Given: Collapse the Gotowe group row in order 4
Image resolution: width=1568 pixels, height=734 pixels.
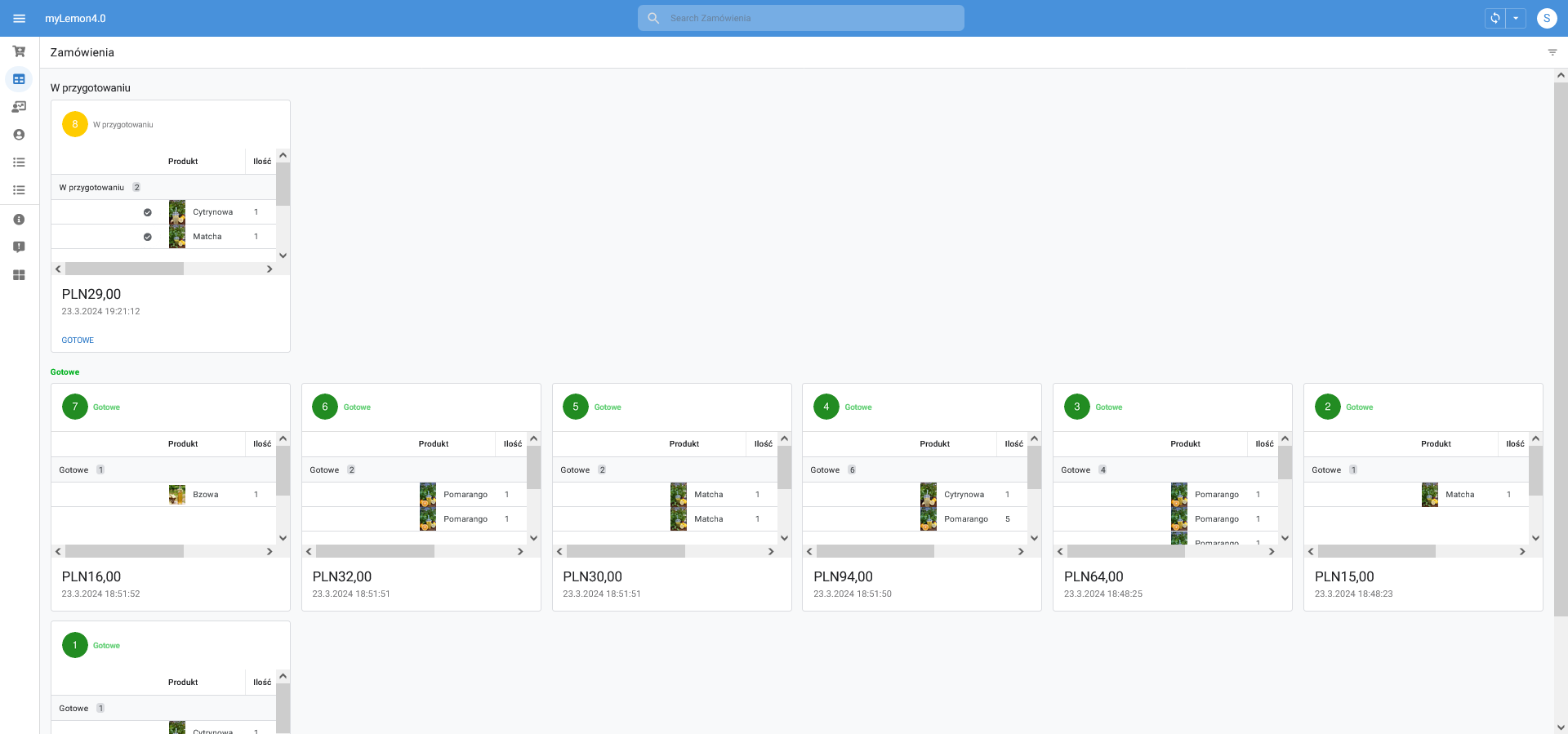Looking at the screenshot, I should click(x=825, y=470).
